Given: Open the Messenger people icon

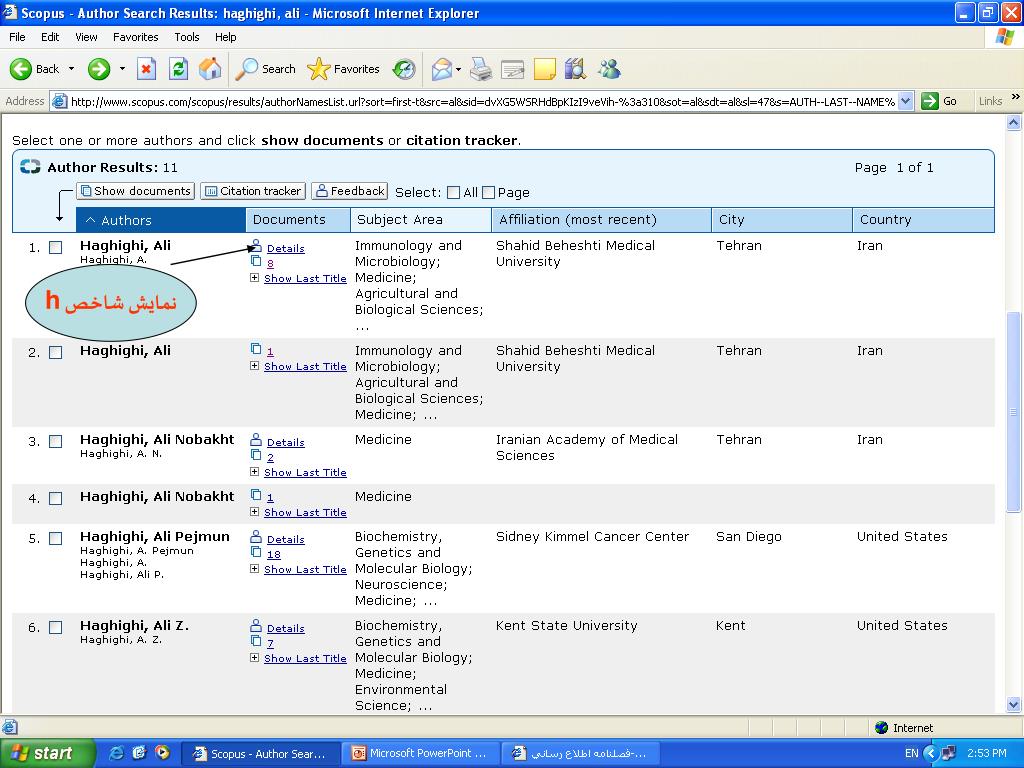Looking at the screenshot, I should pos(609,69).
